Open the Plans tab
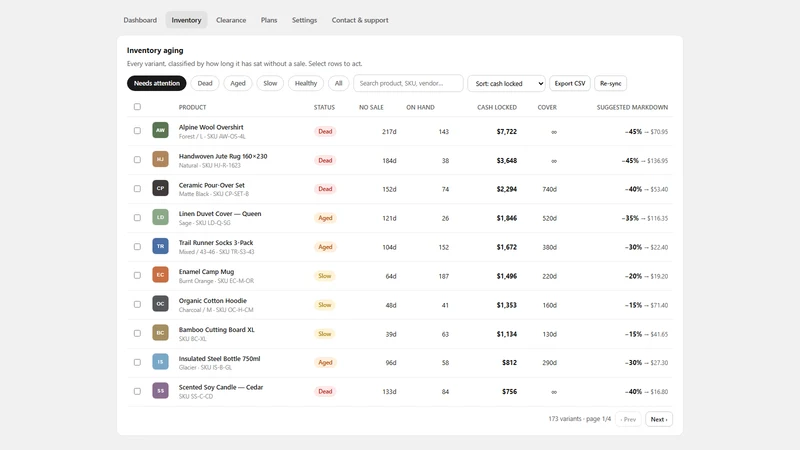This screenshot has height=450, width=800. tap(269, 20)
